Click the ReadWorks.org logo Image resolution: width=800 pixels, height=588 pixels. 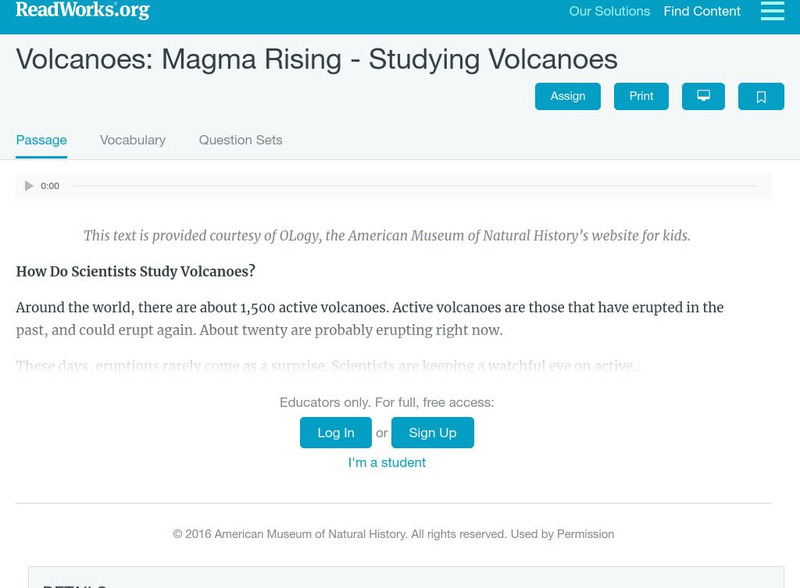click(82, 11)
